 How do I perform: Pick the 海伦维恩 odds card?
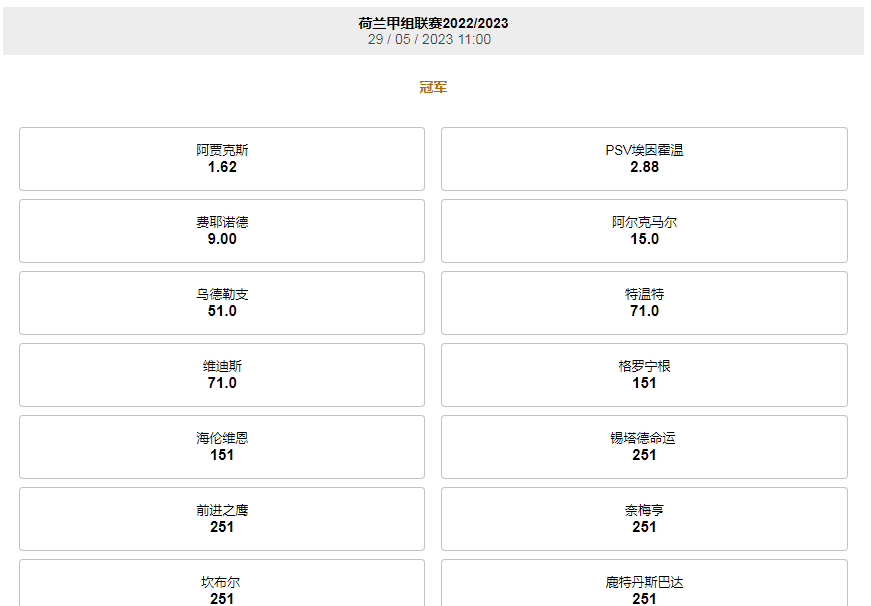[221, 447]
